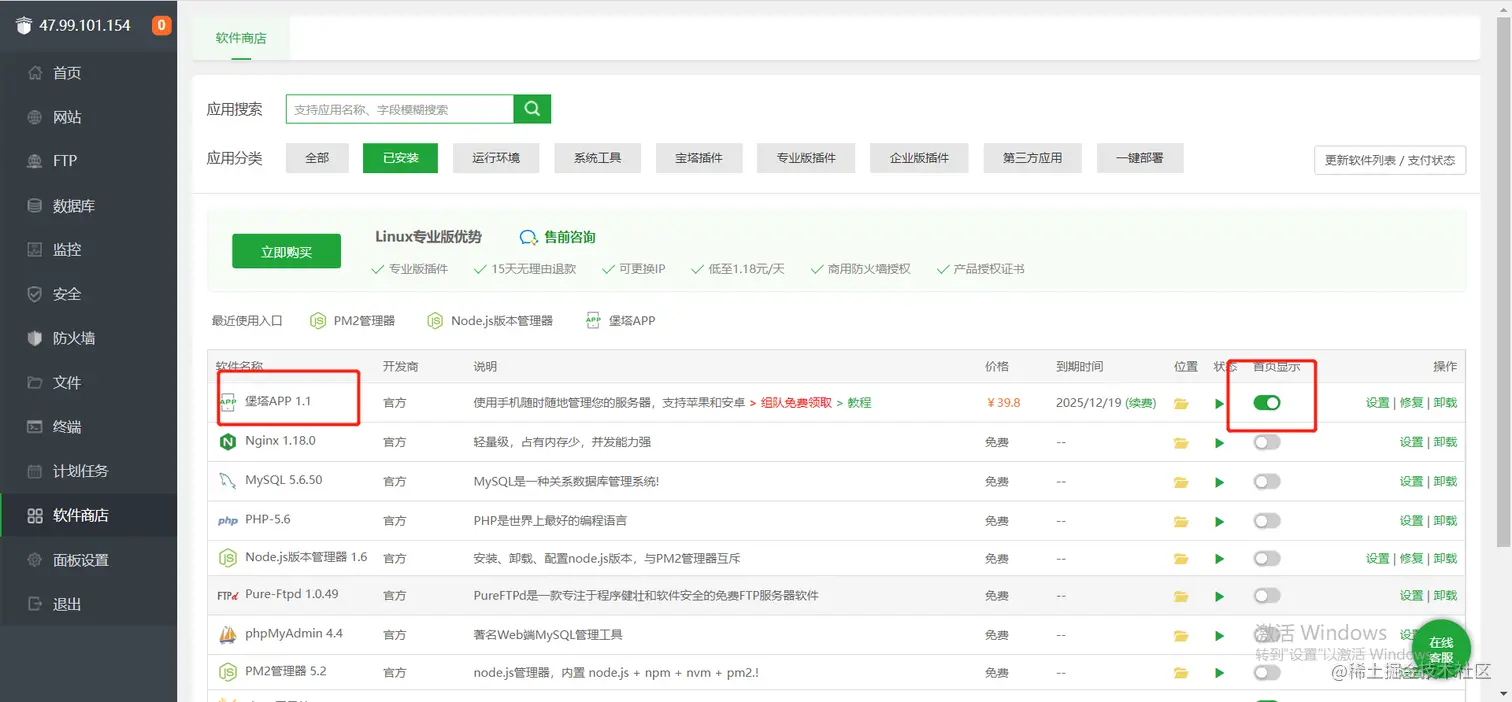
Task: Filter by 第三方应用 category
Action: click(1032, 158)
